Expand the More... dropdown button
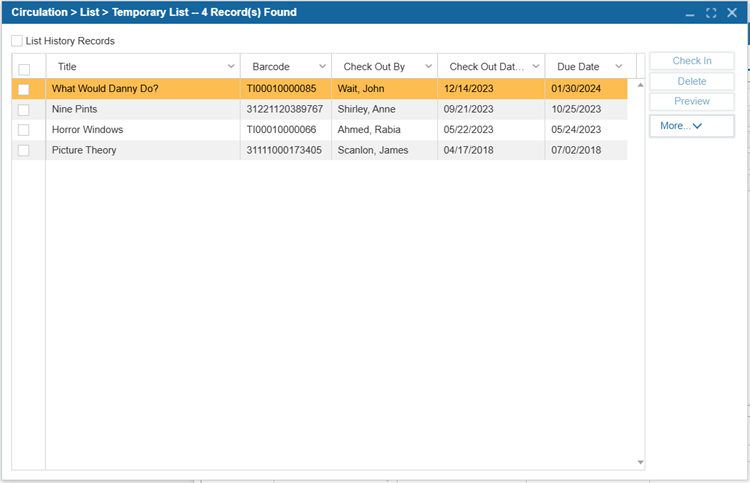 [x=692, y=126]
